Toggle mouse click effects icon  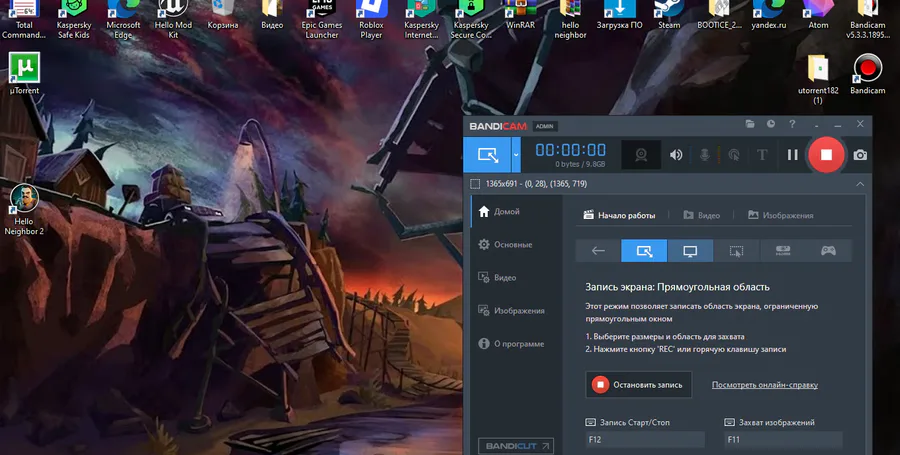tap(734, 155)
